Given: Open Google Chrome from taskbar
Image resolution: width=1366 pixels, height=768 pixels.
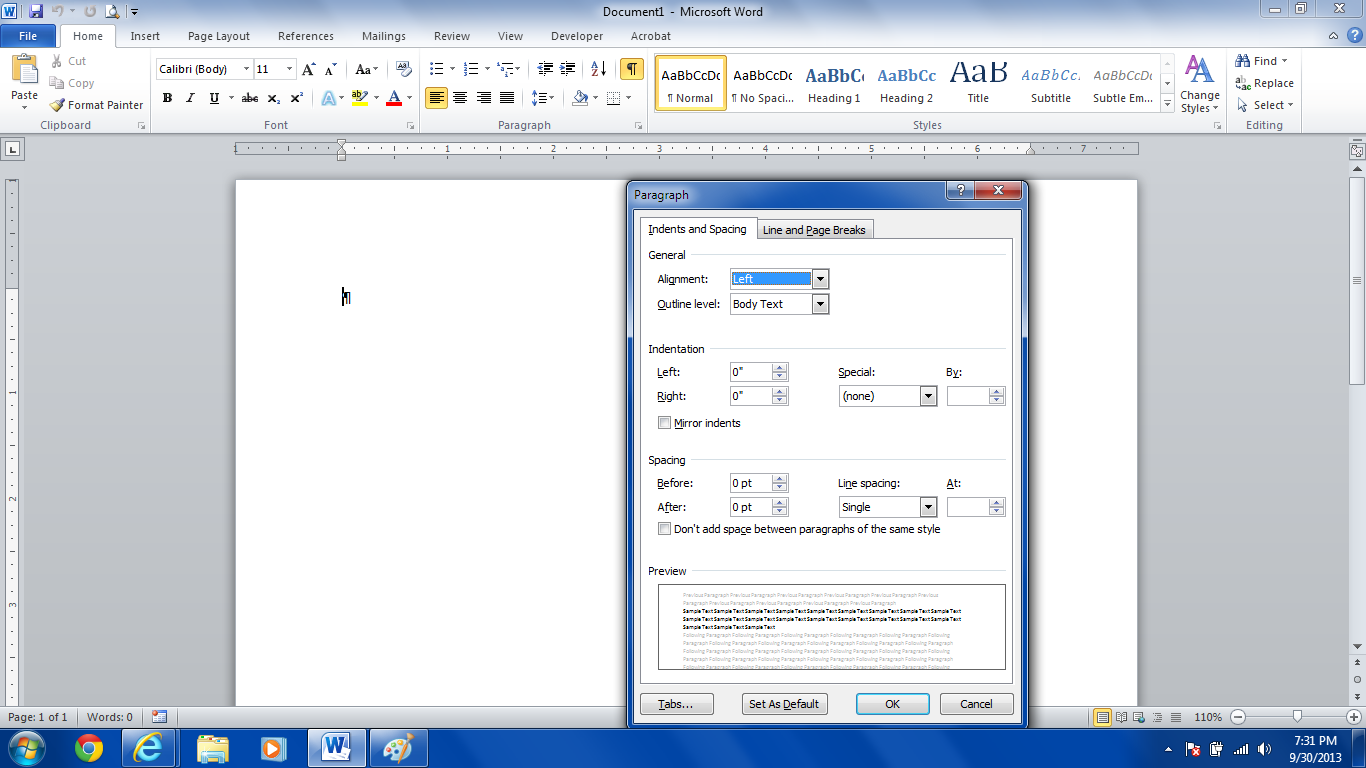Looking at the screenshot, I should 88,748.
